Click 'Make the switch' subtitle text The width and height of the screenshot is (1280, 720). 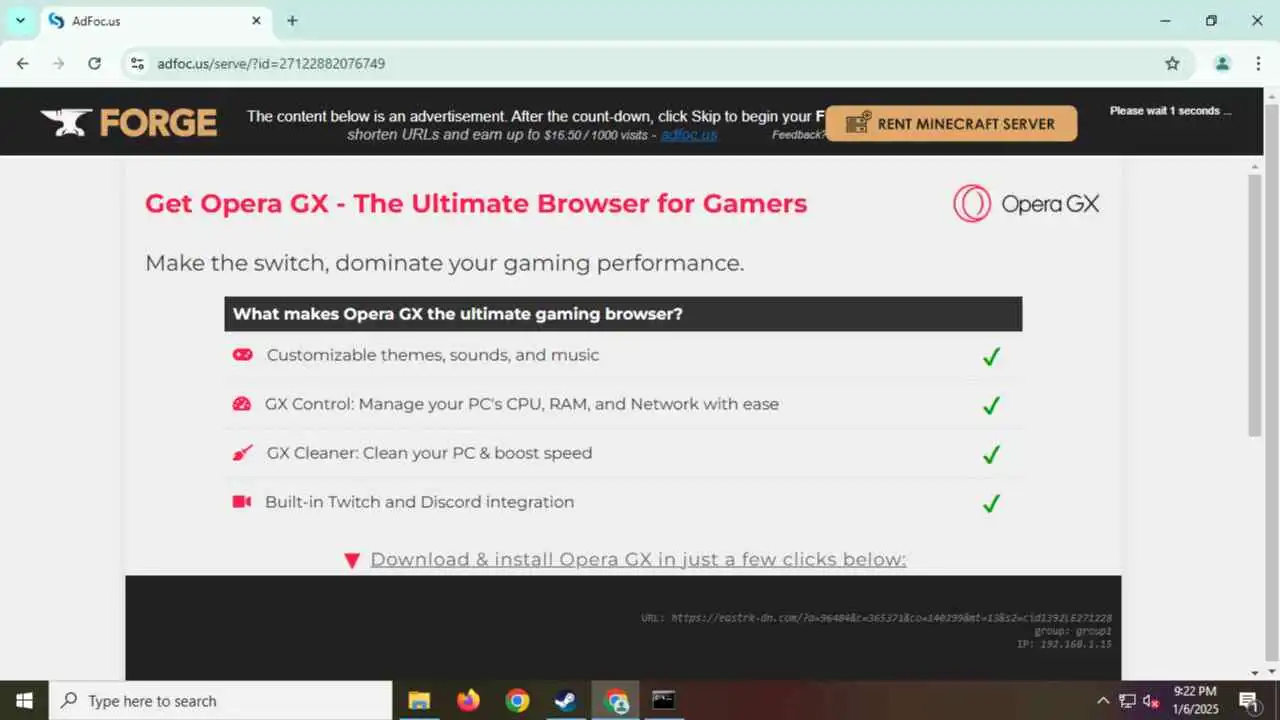[x=445, y=263]
